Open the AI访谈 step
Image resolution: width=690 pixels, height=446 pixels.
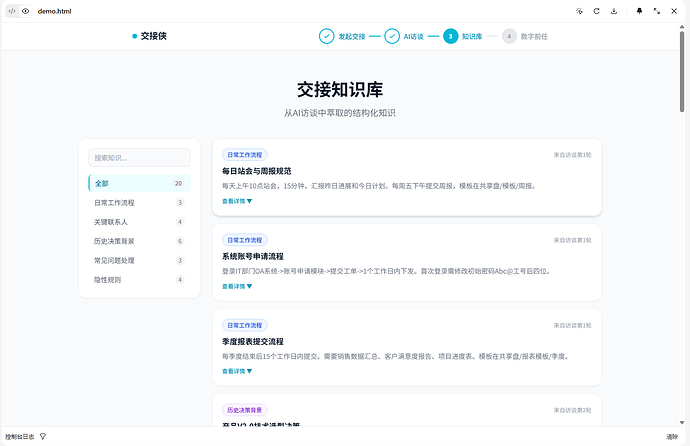[x=404, y=37]
